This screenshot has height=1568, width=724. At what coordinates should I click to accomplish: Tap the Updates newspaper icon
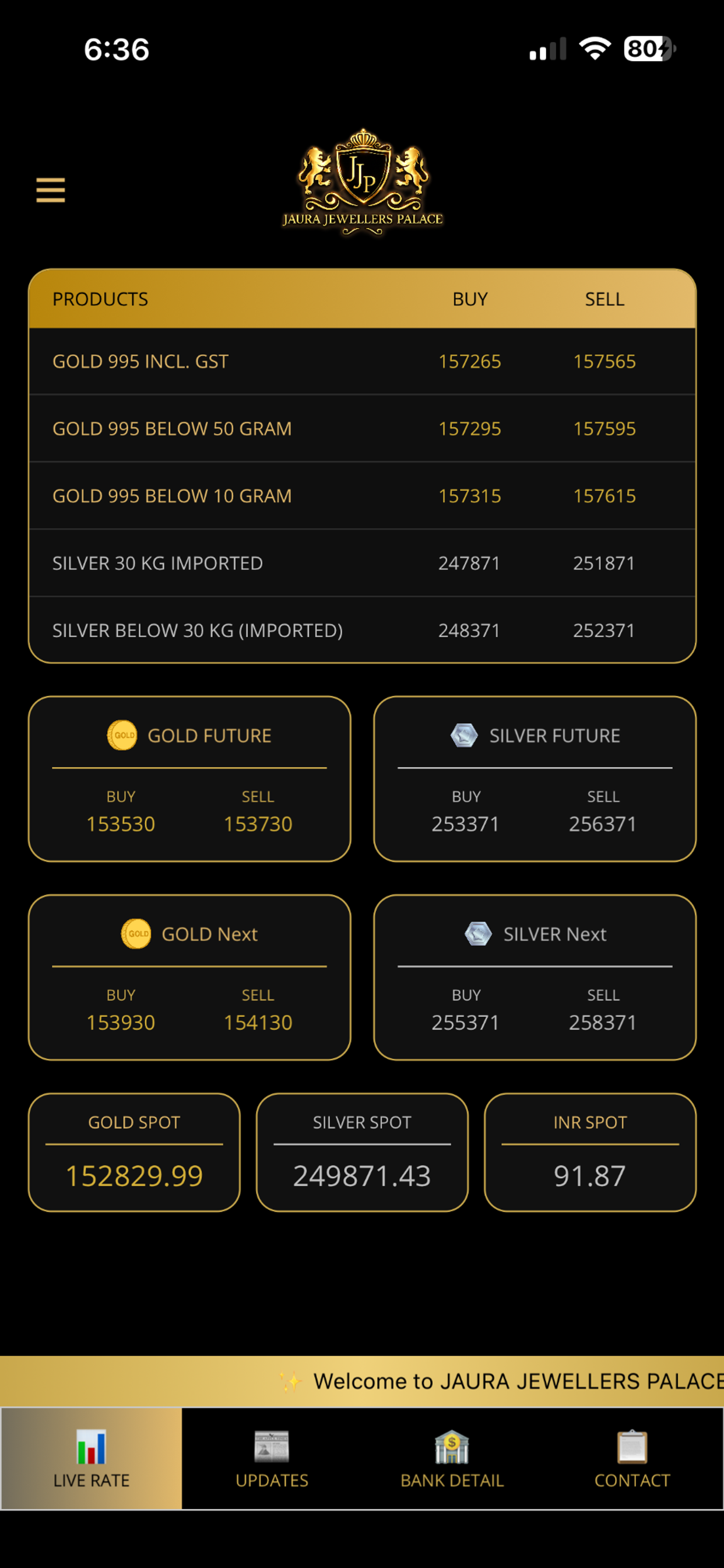coord(272,1447)
